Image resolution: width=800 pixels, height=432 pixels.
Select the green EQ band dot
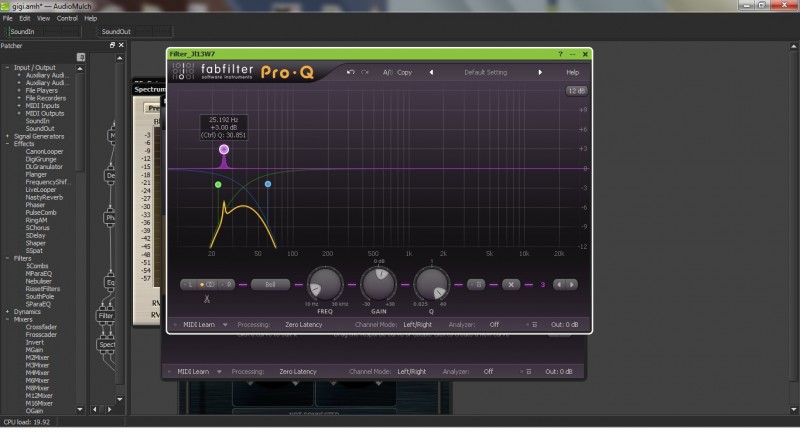pos(218,185)
